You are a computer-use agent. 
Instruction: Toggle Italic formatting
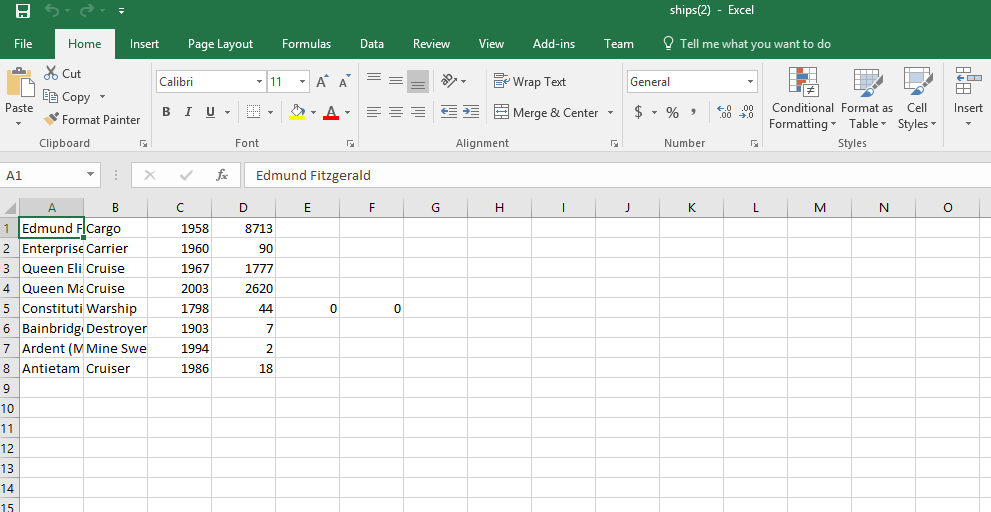188,112
